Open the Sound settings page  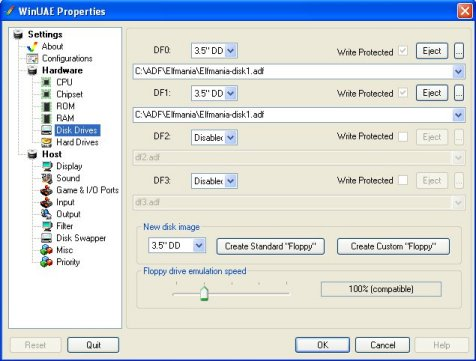click(x=68, y=178)
